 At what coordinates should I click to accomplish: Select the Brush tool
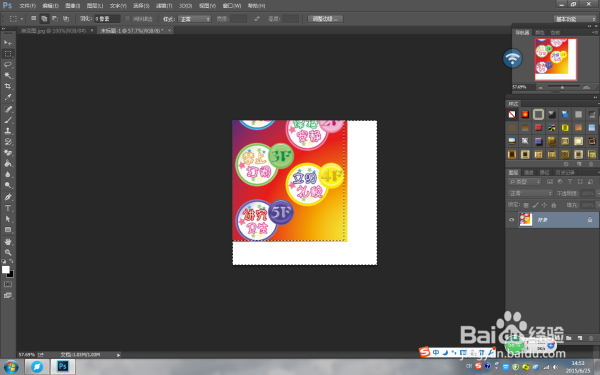point(8,120)
